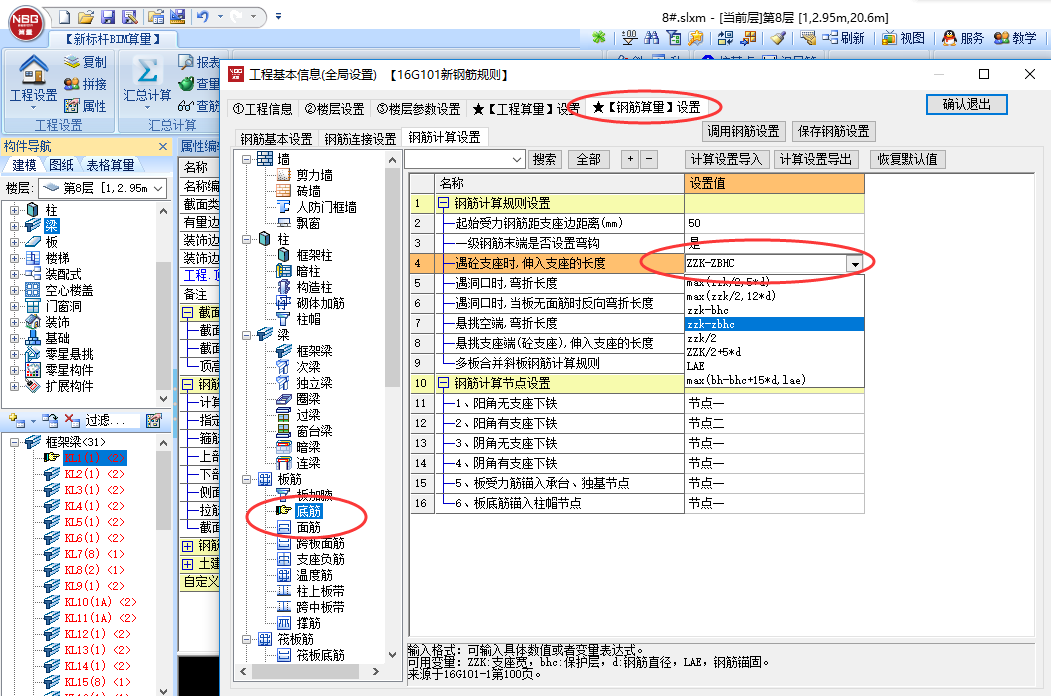Click the brush cleanup icon in the toolbar
Viewport: 1051px width, 696px height.
pos(778,38)
